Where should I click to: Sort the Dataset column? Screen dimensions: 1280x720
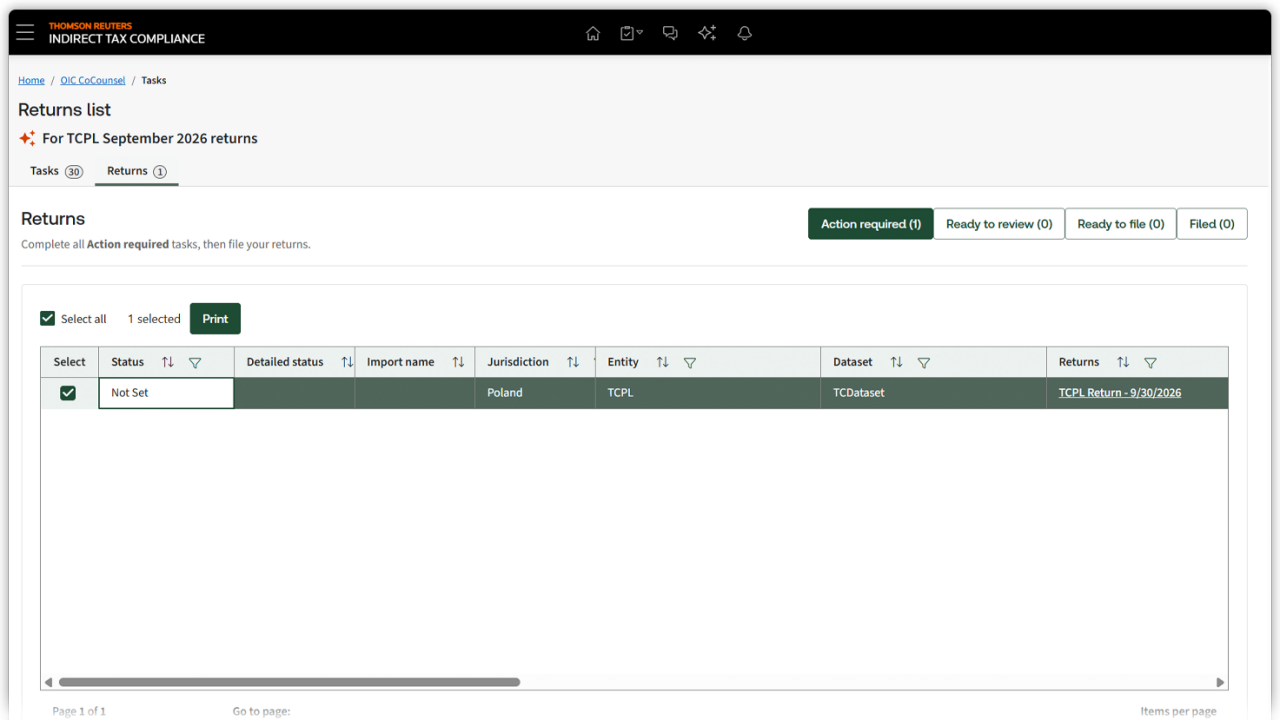click(897, 362)
